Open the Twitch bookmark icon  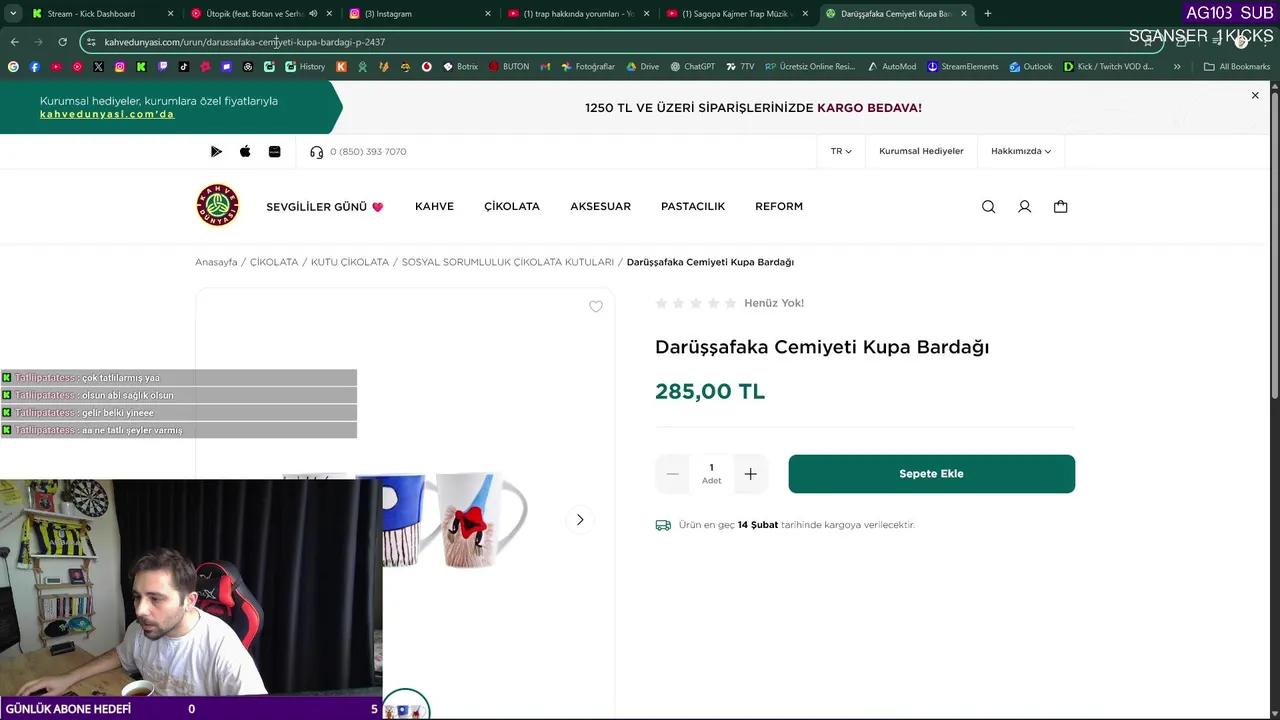pos(163,67)
